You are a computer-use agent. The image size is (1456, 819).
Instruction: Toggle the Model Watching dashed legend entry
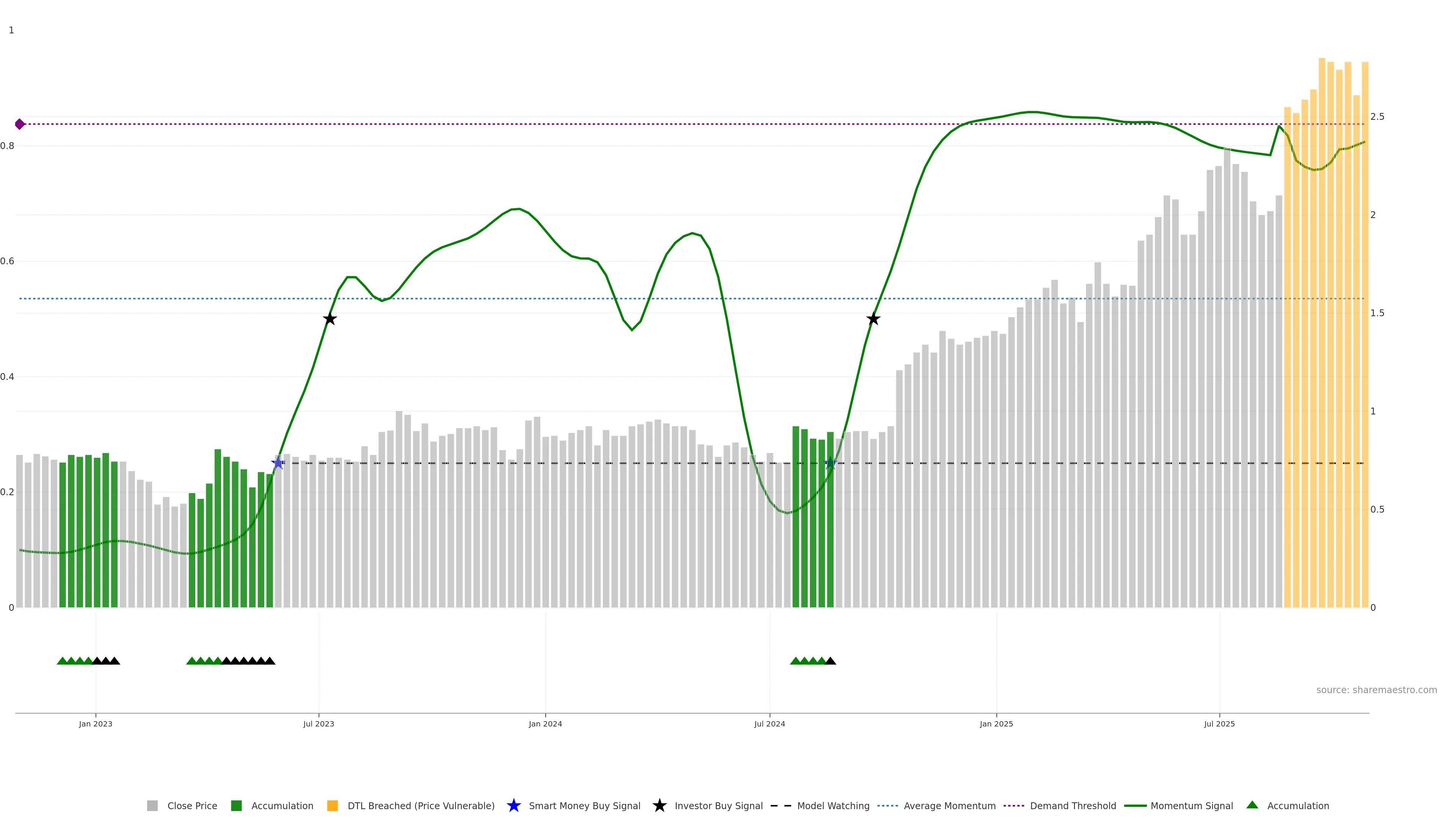pos(781,805)
